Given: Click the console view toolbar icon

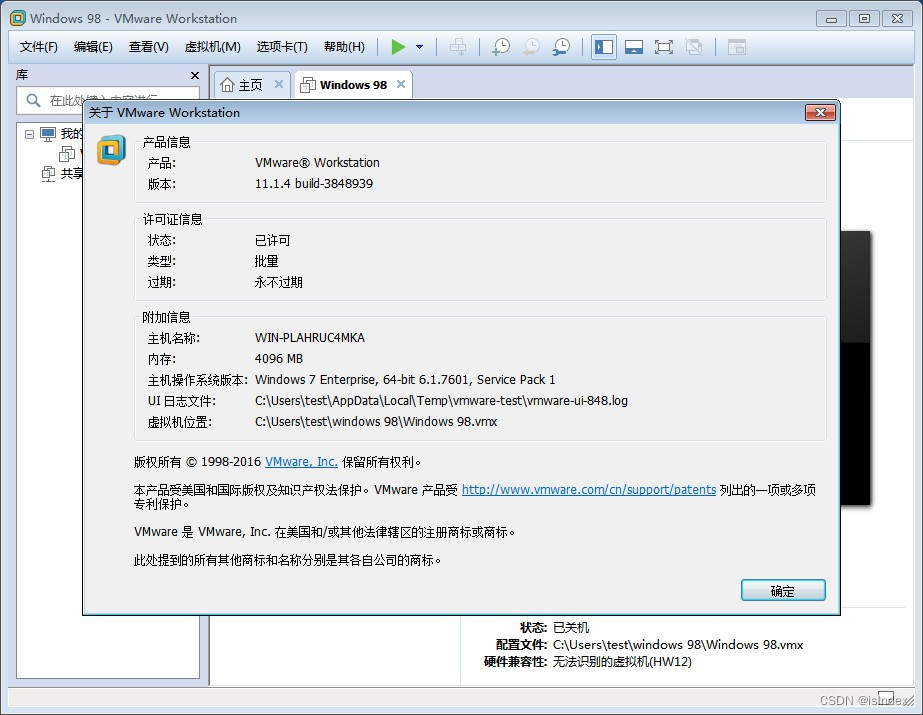Looking at the screenshot, I should (736, 47).
